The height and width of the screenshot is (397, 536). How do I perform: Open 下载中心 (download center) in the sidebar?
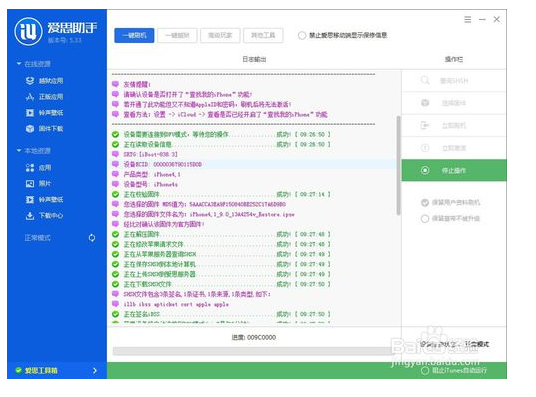coord(44,215)
